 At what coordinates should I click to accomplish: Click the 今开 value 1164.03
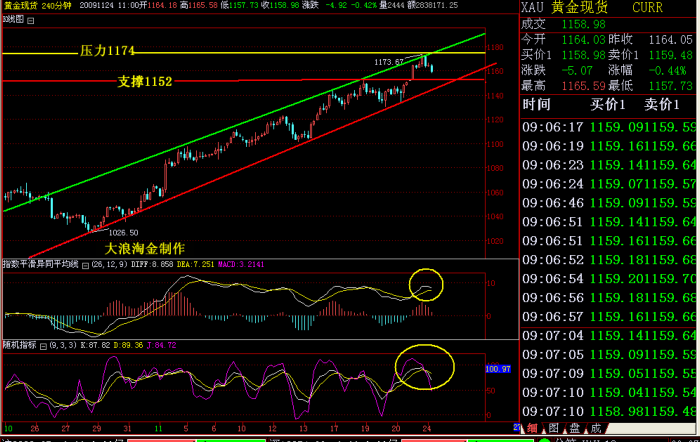pyautogui.click(x=583, y=40)
